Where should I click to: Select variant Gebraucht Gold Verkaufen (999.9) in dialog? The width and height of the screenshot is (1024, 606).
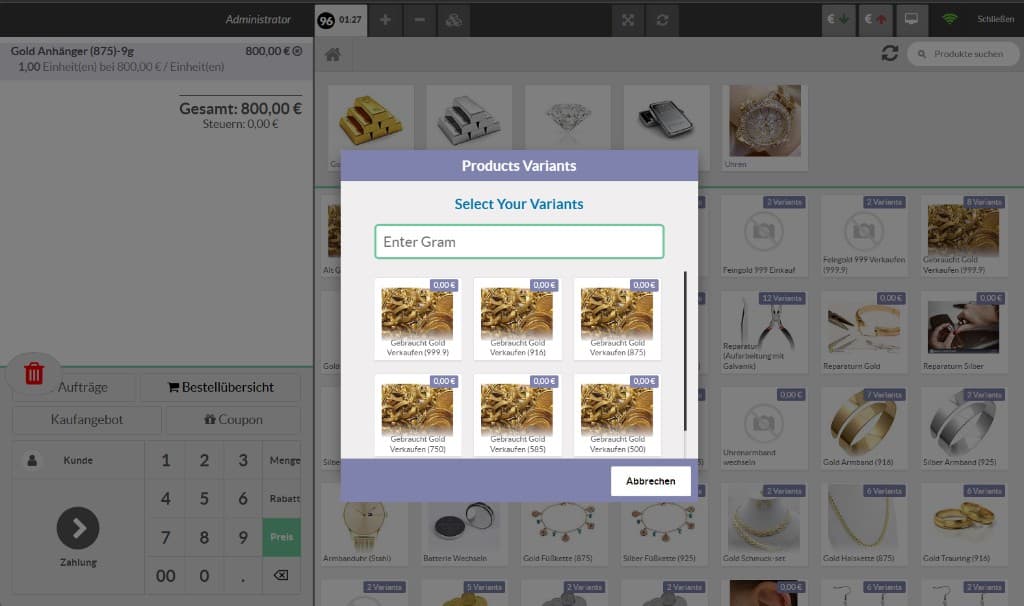point(418,319)
